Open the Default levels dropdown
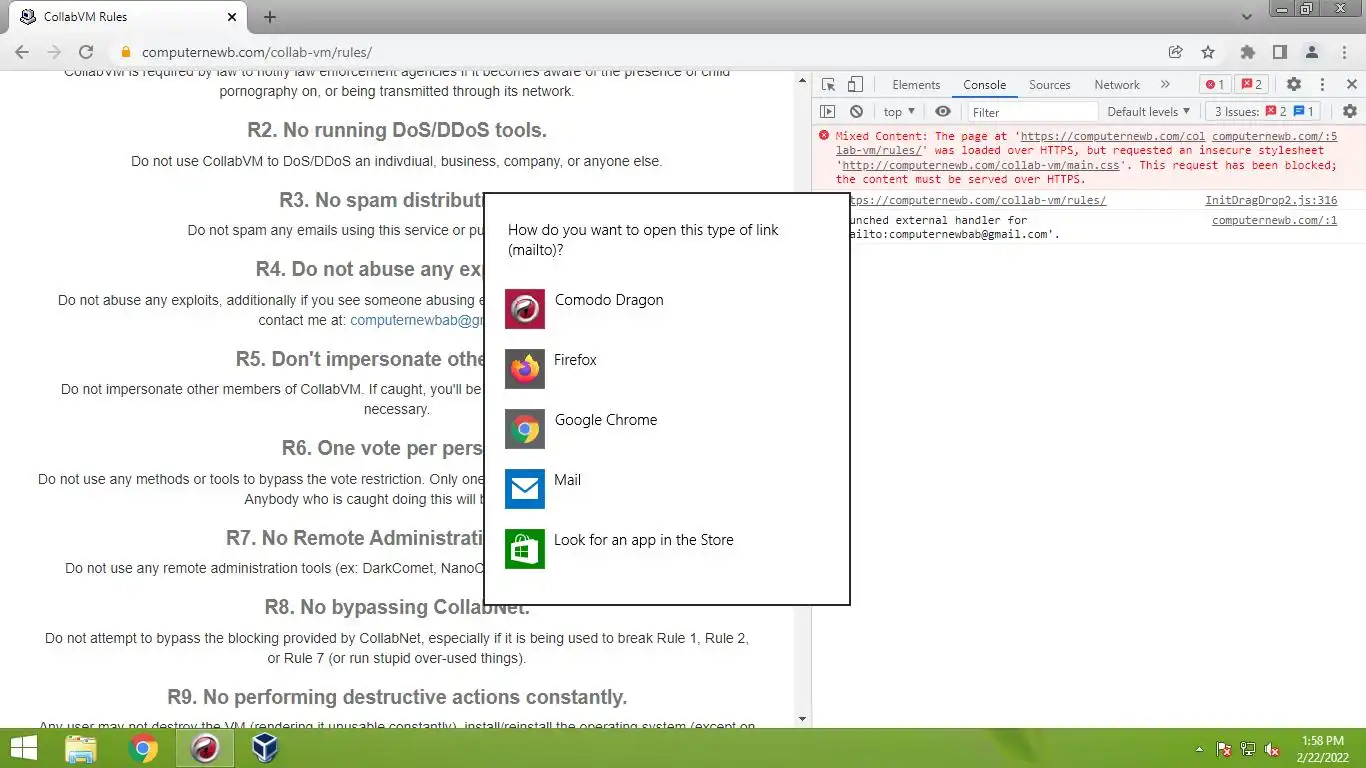This screenshot has height=768, width=1366. (x=1148, y=112)
